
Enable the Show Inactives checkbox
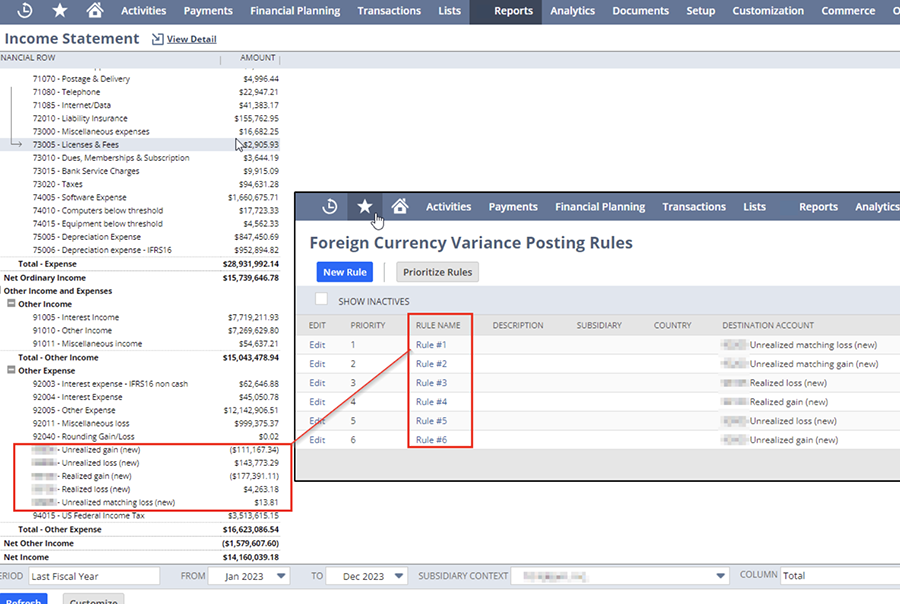[321, 299]
